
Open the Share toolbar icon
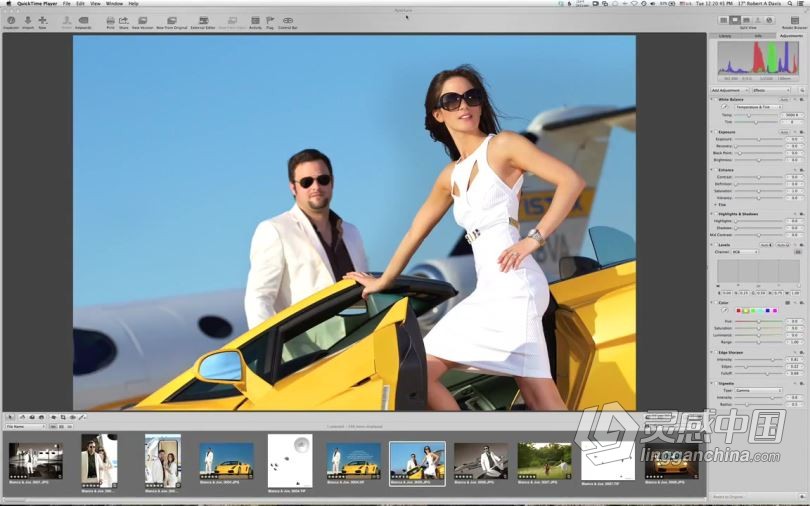point(123,22)
